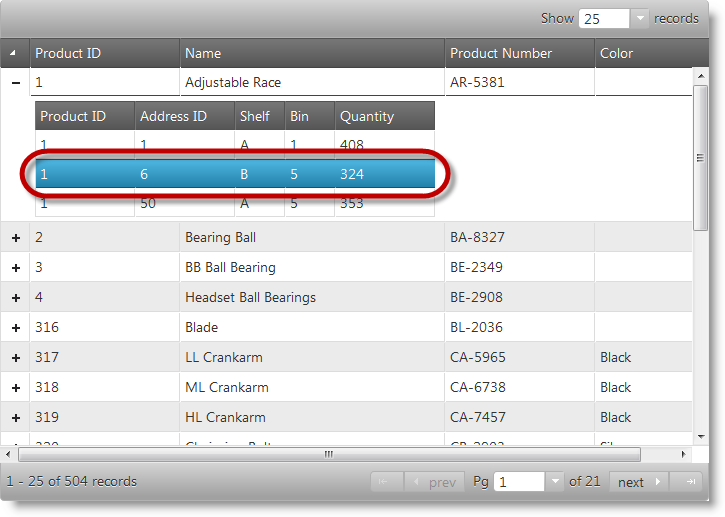
Task: Go to the first page arrow button
Action: point(385,482)
